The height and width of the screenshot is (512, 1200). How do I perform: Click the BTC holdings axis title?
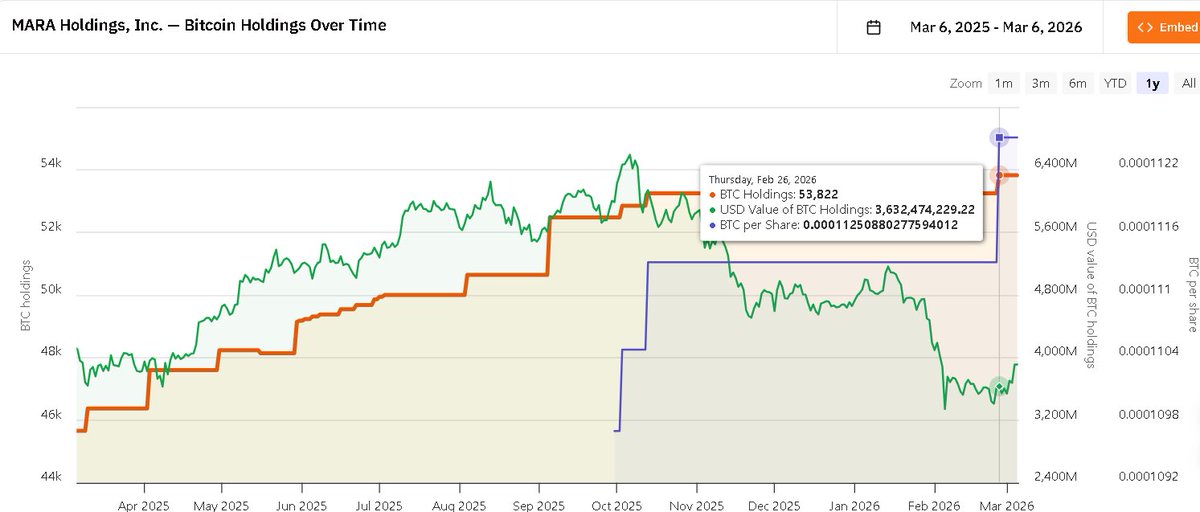point(25,296)
